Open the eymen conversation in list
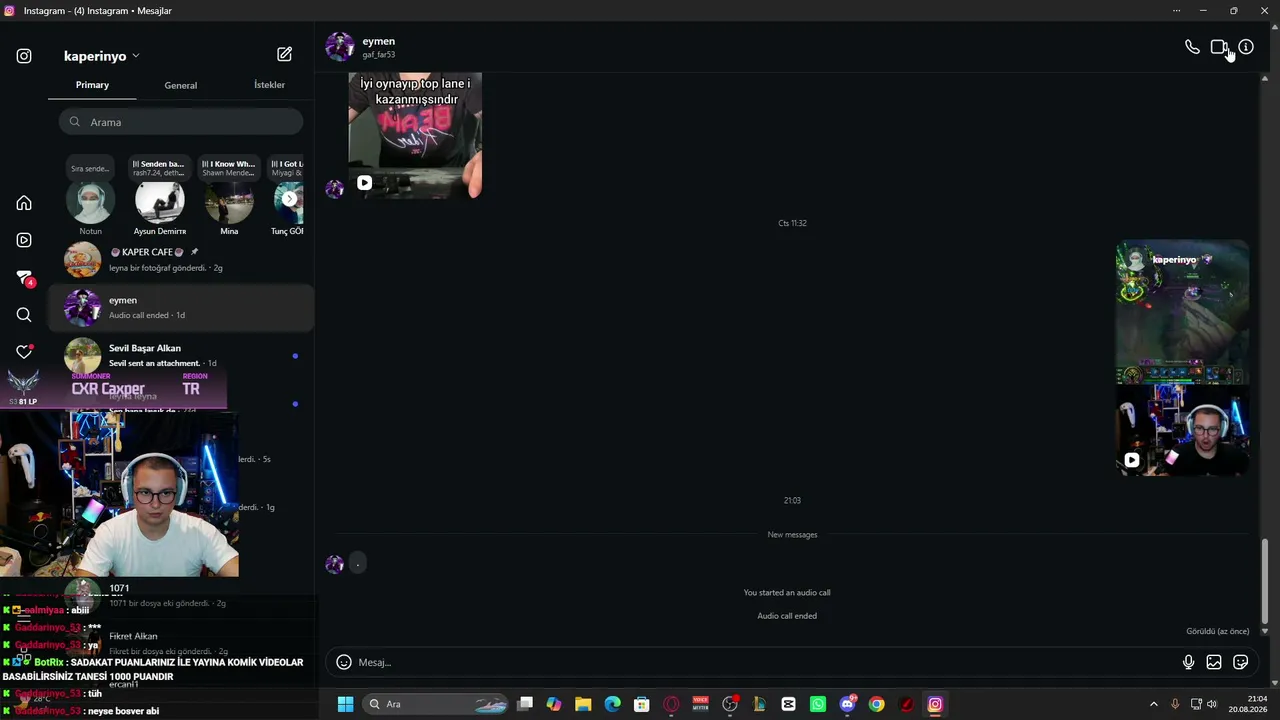The image size is (1280, 720). pyautogui.click(x=181, y=307)
